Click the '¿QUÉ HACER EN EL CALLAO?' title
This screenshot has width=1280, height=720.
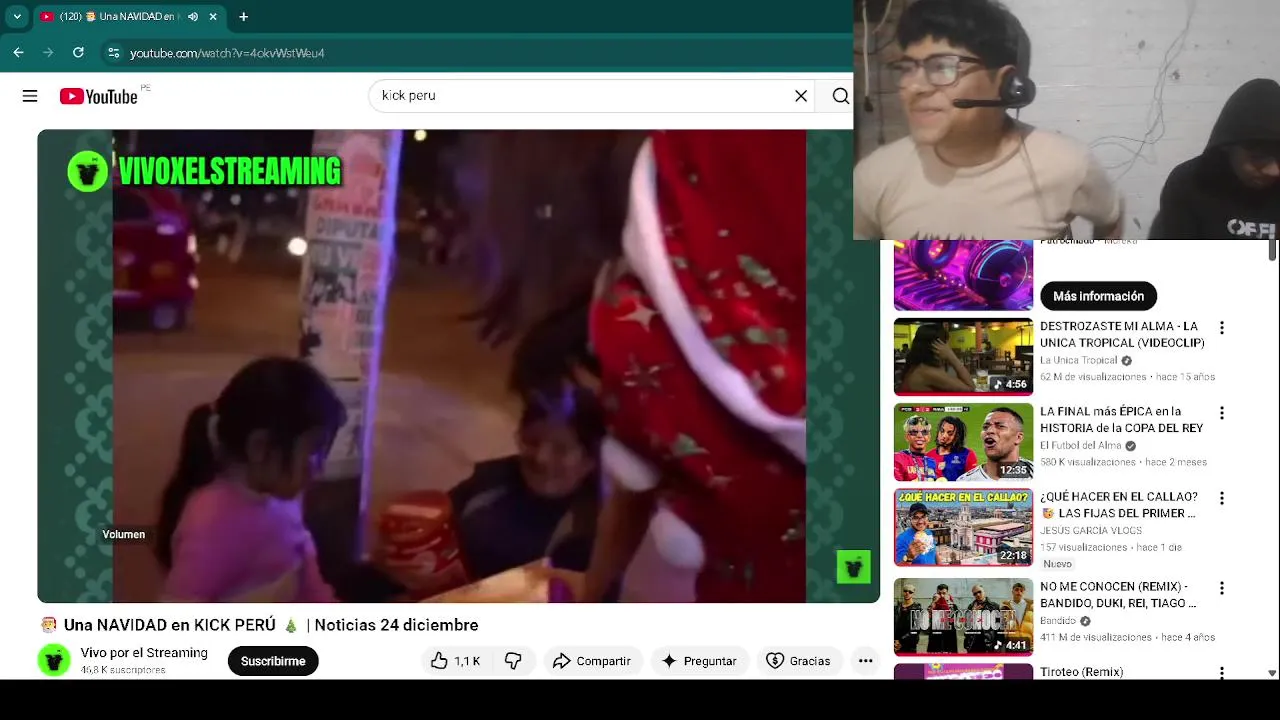(x=1119, y=505)
